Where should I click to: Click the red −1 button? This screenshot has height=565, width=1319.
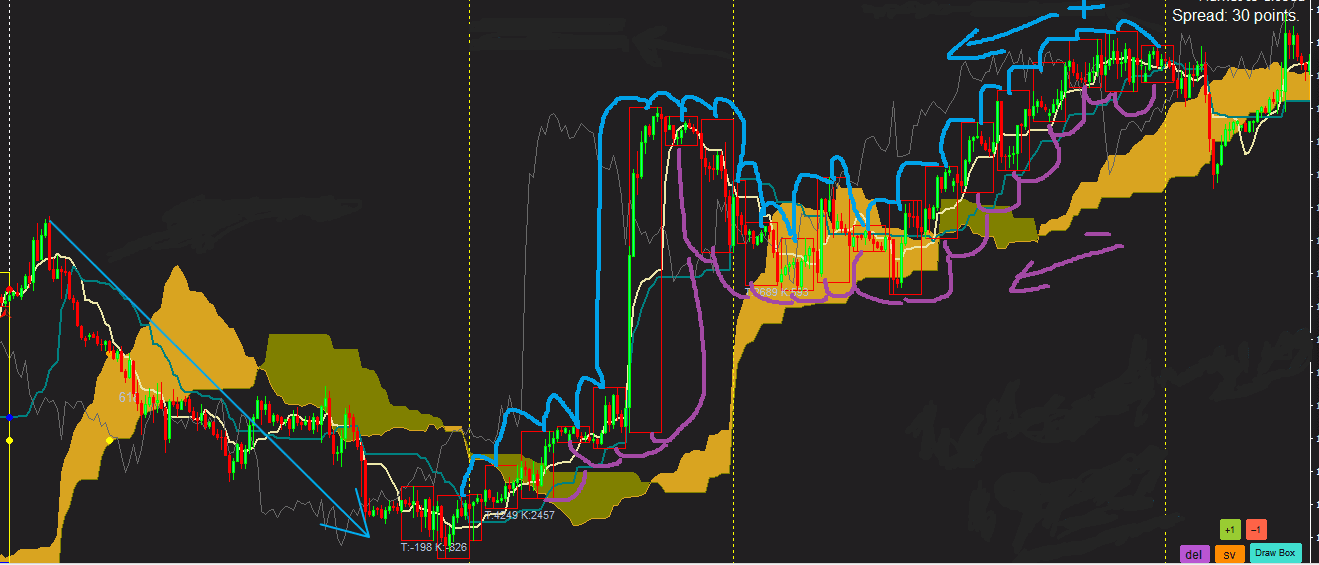point(1257,529)
